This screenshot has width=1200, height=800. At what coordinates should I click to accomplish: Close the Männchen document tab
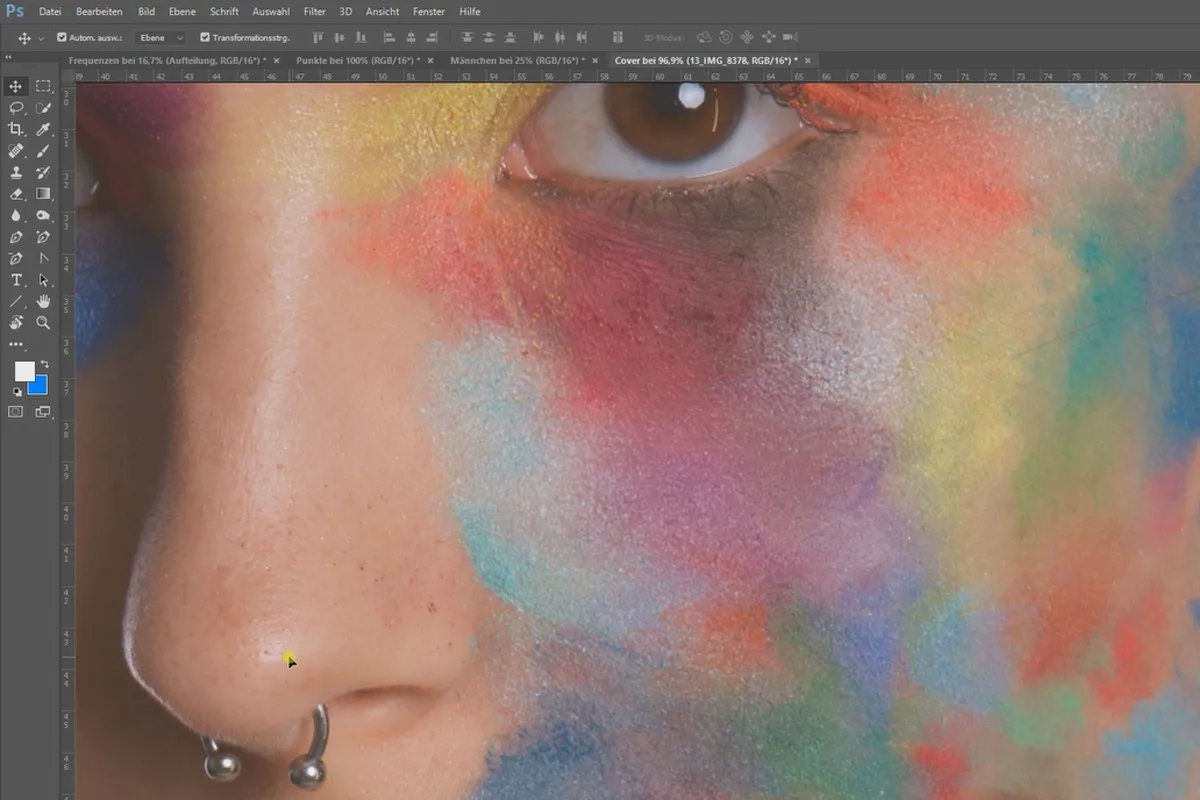(x=593, y=61)
